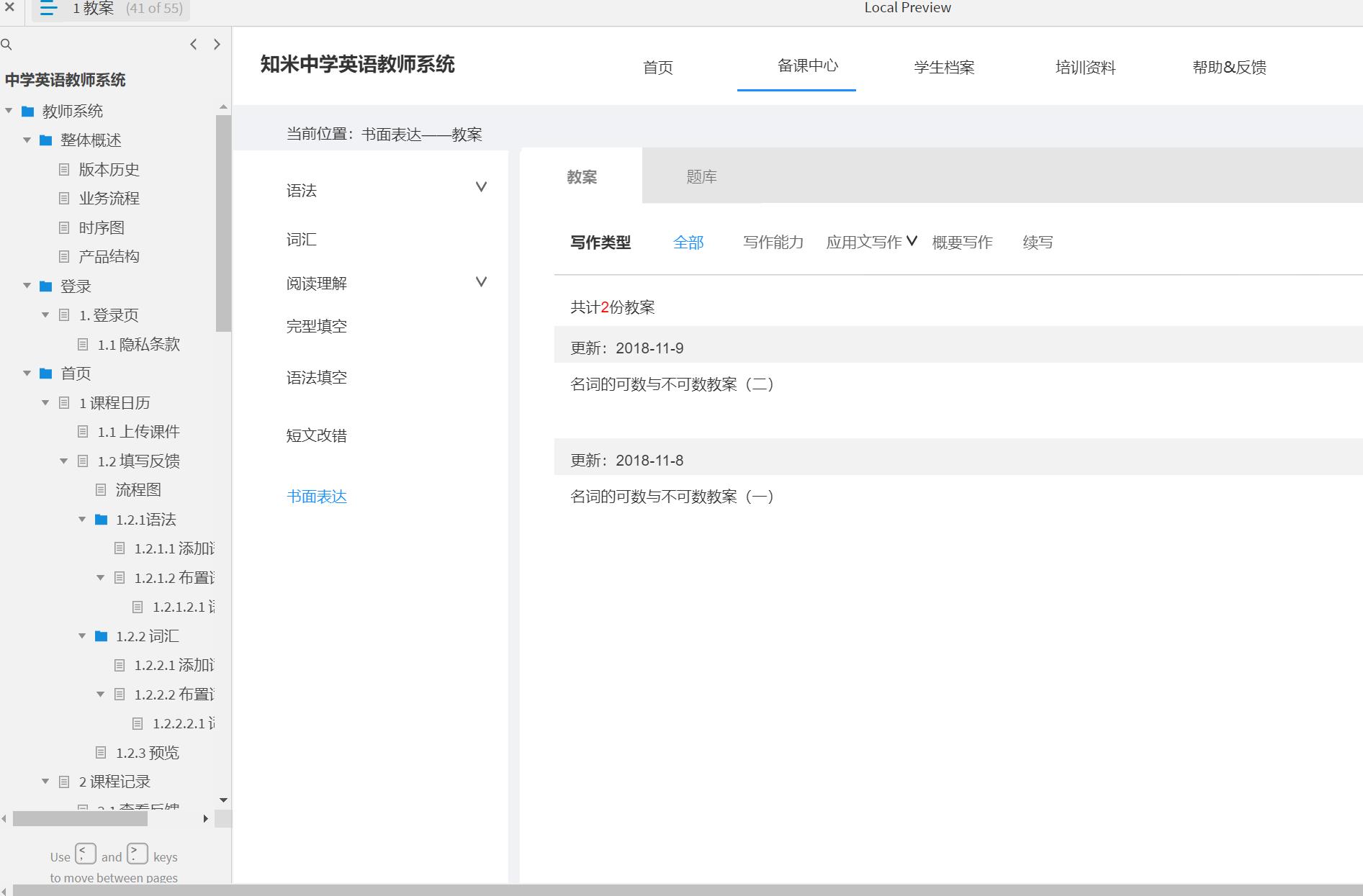Open 1.2.1.1 添加 page in sitemap
The height and width of the screenshot is (896, 1363).
[x=174, y=548]
